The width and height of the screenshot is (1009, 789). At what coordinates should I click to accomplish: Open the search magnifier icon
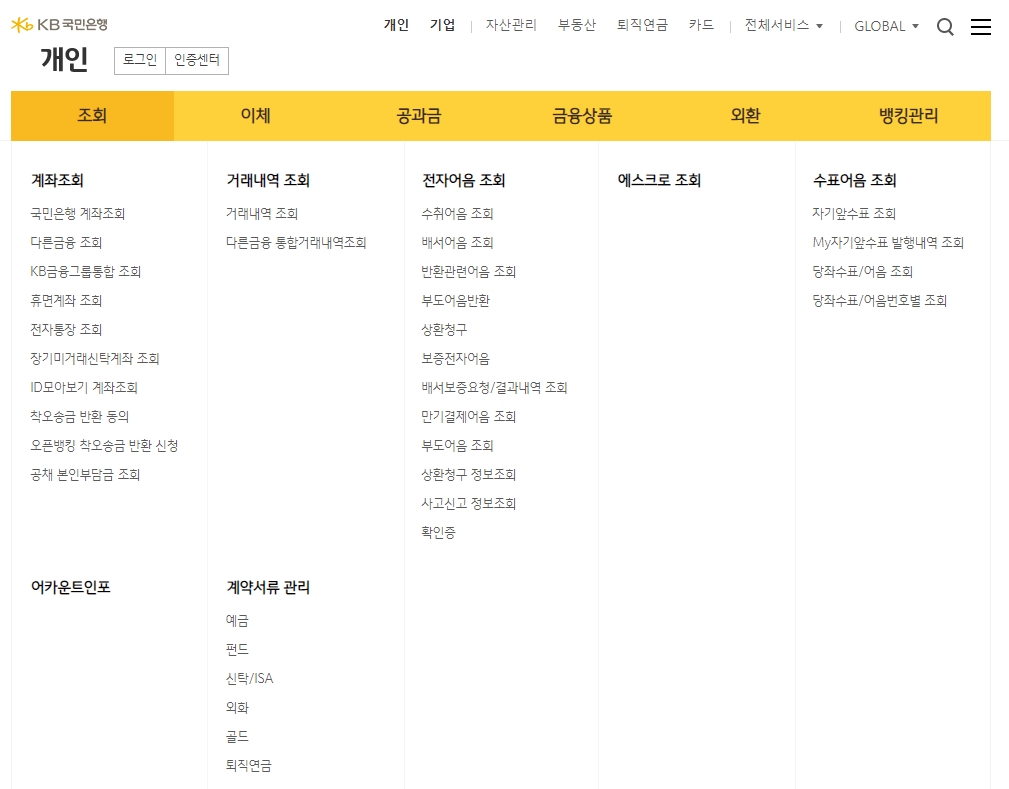[x=945, y=27]
